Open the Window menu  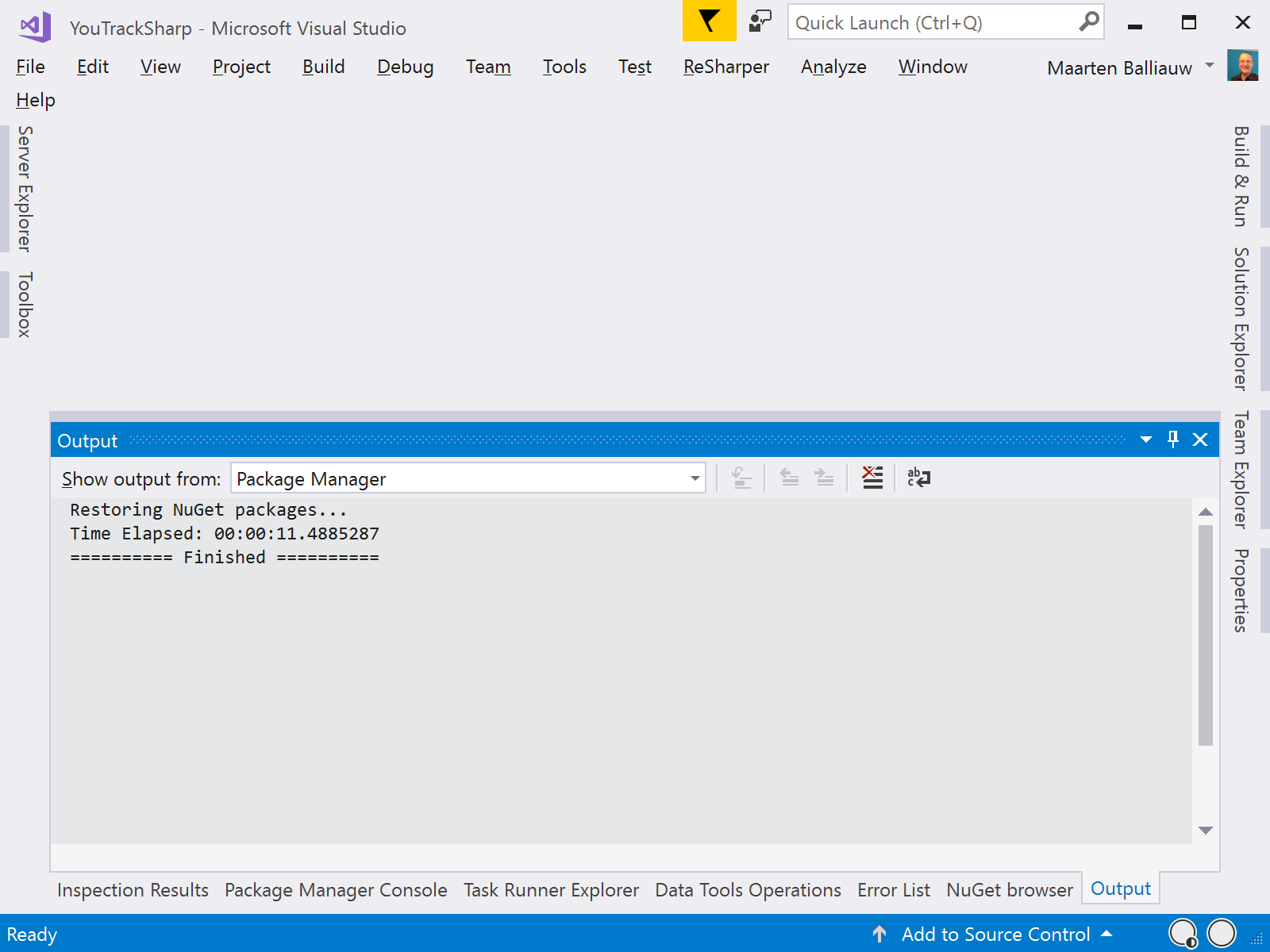(933, 67)
